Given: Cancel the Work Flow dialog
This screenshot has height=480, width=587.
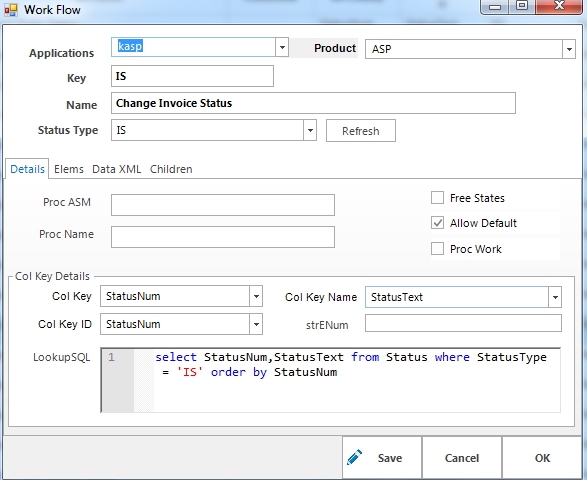Looking at the screenshot, I should [462, 458].
